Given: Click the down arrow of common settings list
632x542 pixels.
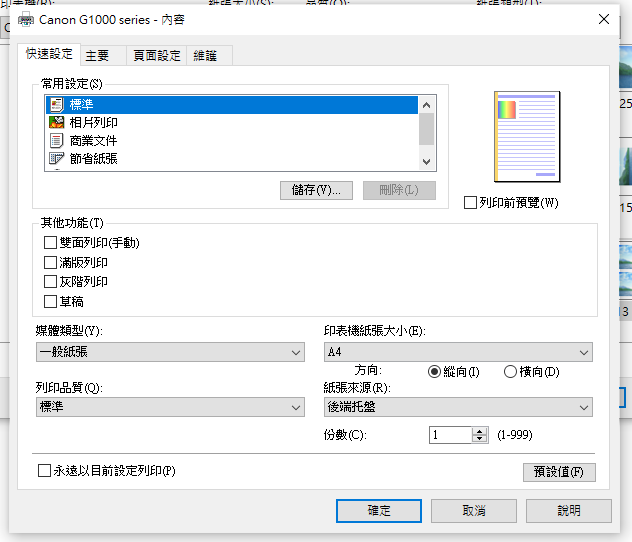Looking at the screenshot, I should click(x=426, y=162).
